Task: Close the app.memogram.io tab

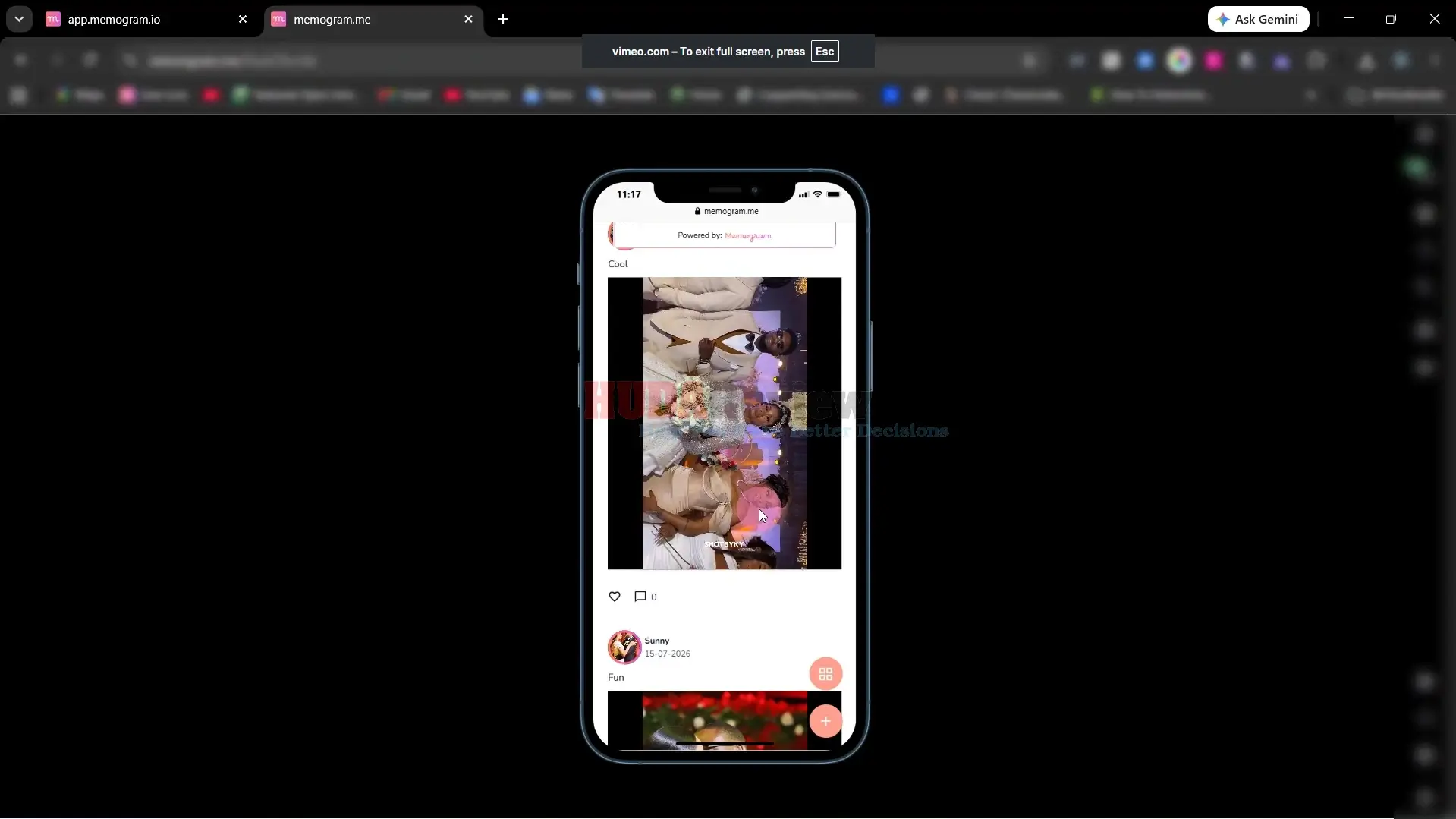Action: pos(243,20)
